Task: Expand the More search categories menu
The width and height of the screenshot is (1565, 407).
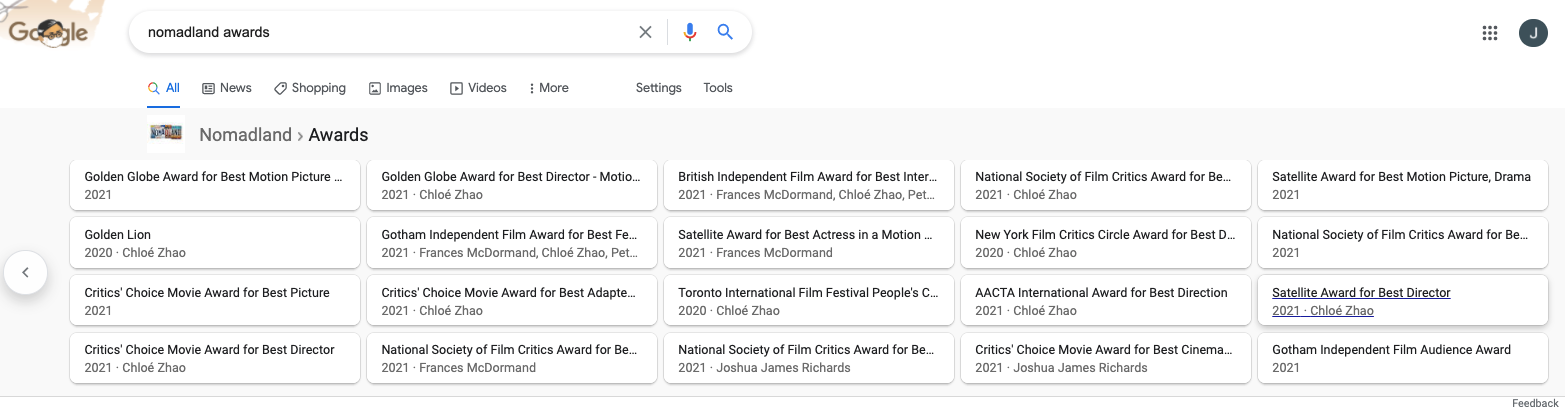Action: pyautogui.click(x=548, y=88)
